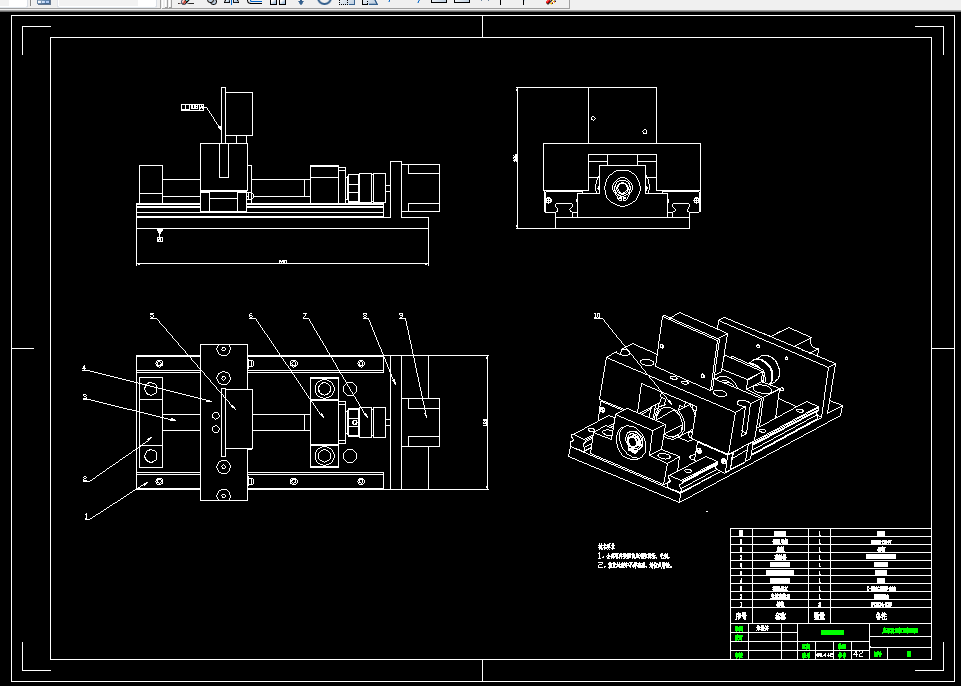Select the 42 value in title block
The width and height of the screenshot is (961, 686).
pos(858,654)
